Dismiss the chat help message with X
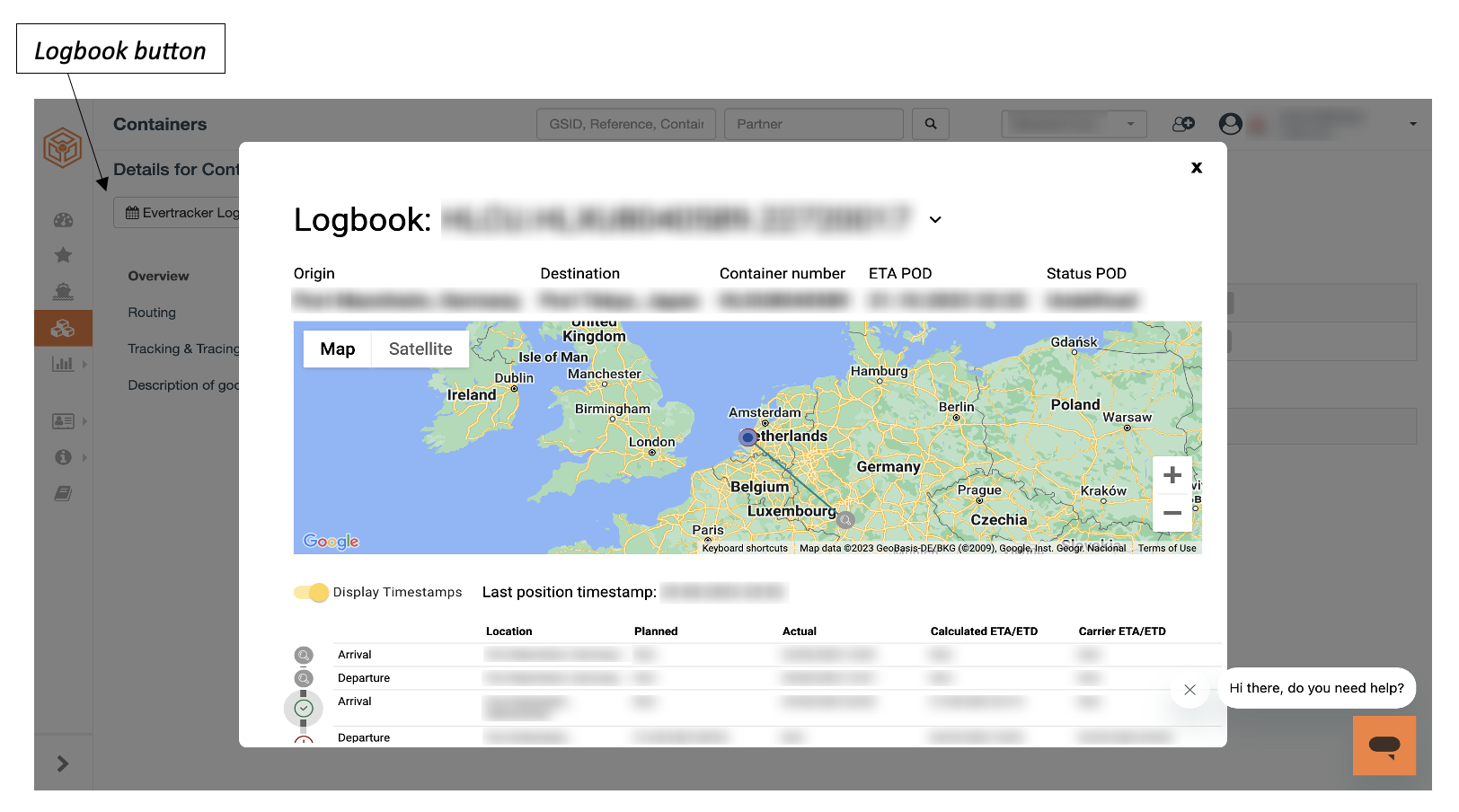The height and width of the screenshot is (812, 1459). pyautogui.click(x=1189, y=690)
